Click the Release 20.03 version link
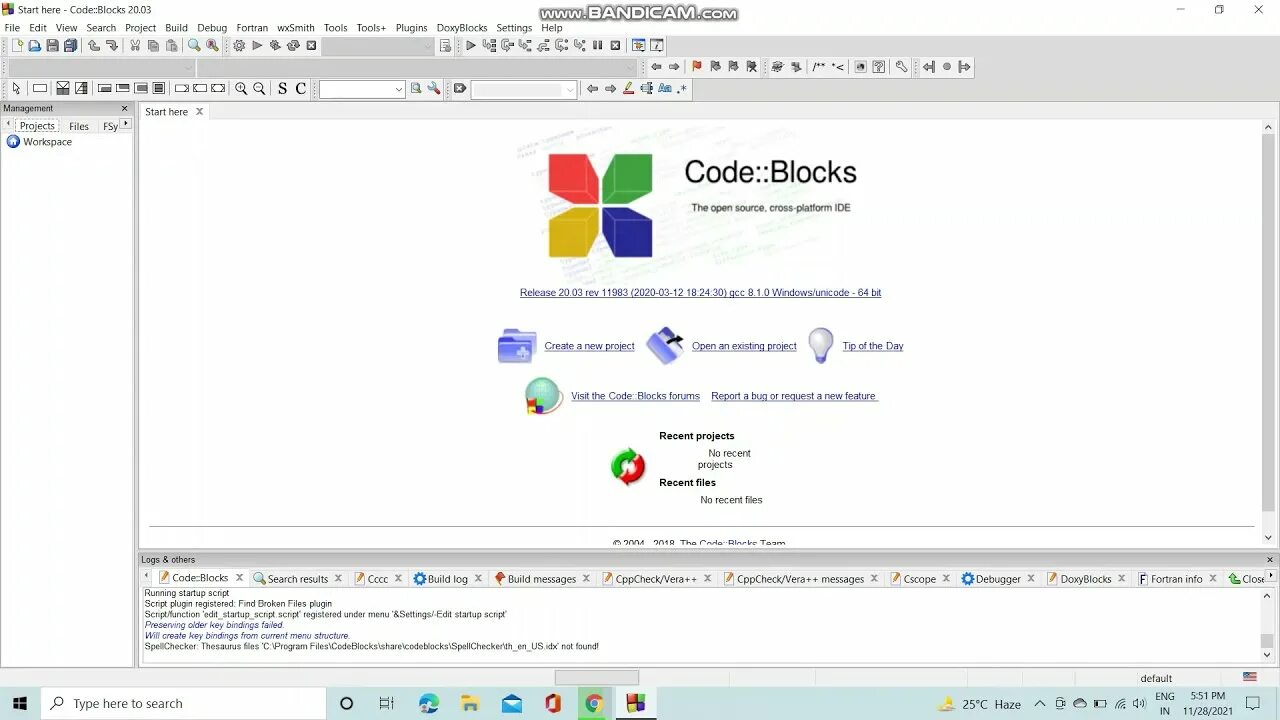This screenshot has width=1280, height=720. 700,293
